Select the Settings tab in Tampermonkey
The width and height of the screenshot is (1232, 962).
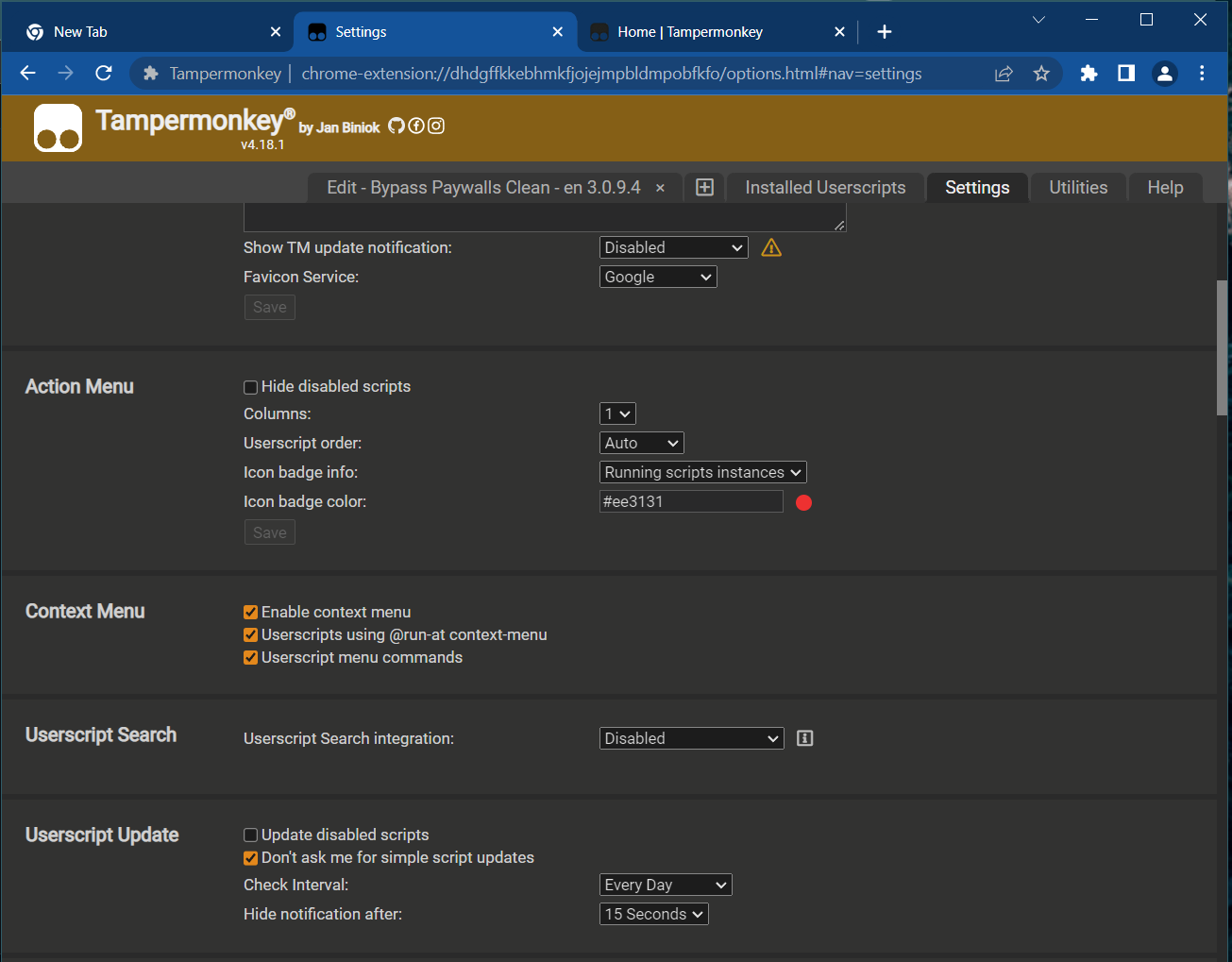click(x=977, y=188)
